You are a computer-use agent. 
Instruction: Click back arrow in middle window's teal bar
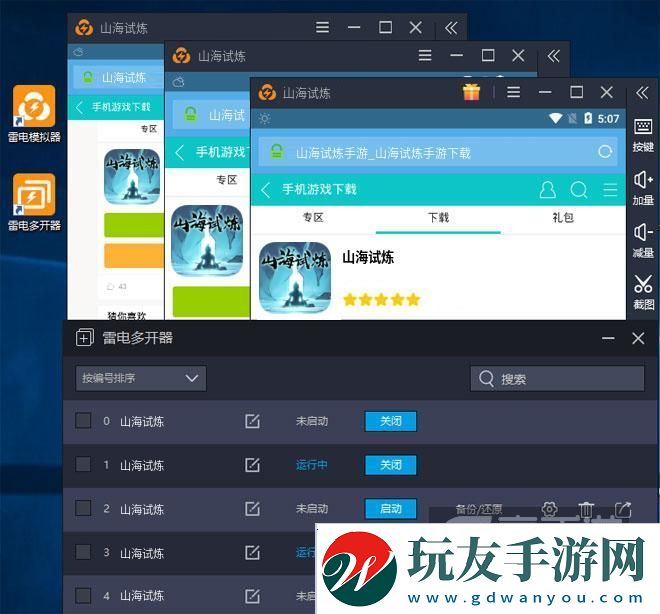pyautogui.click(x=180, y=152)
